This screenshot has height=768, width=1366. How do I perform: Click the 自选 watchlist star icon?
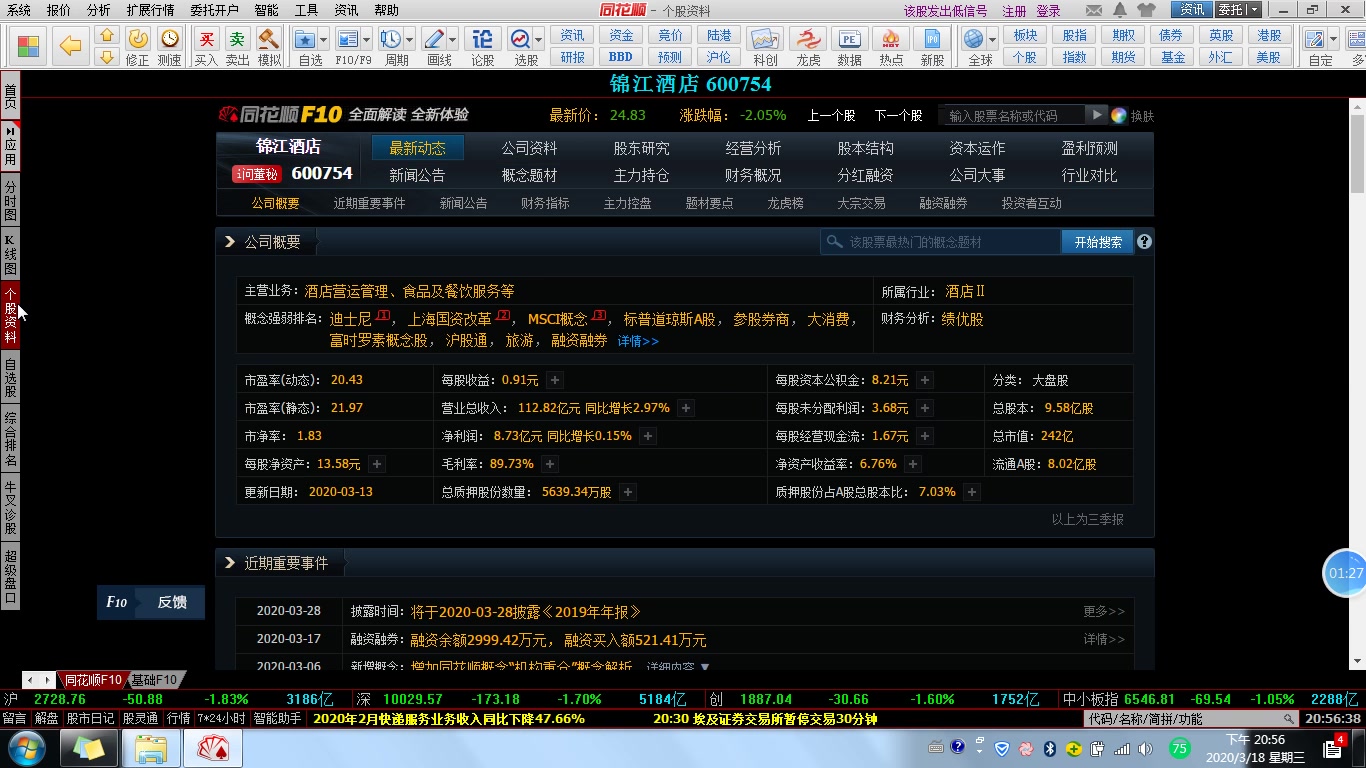pyautogui.click(x=305, y=40)
